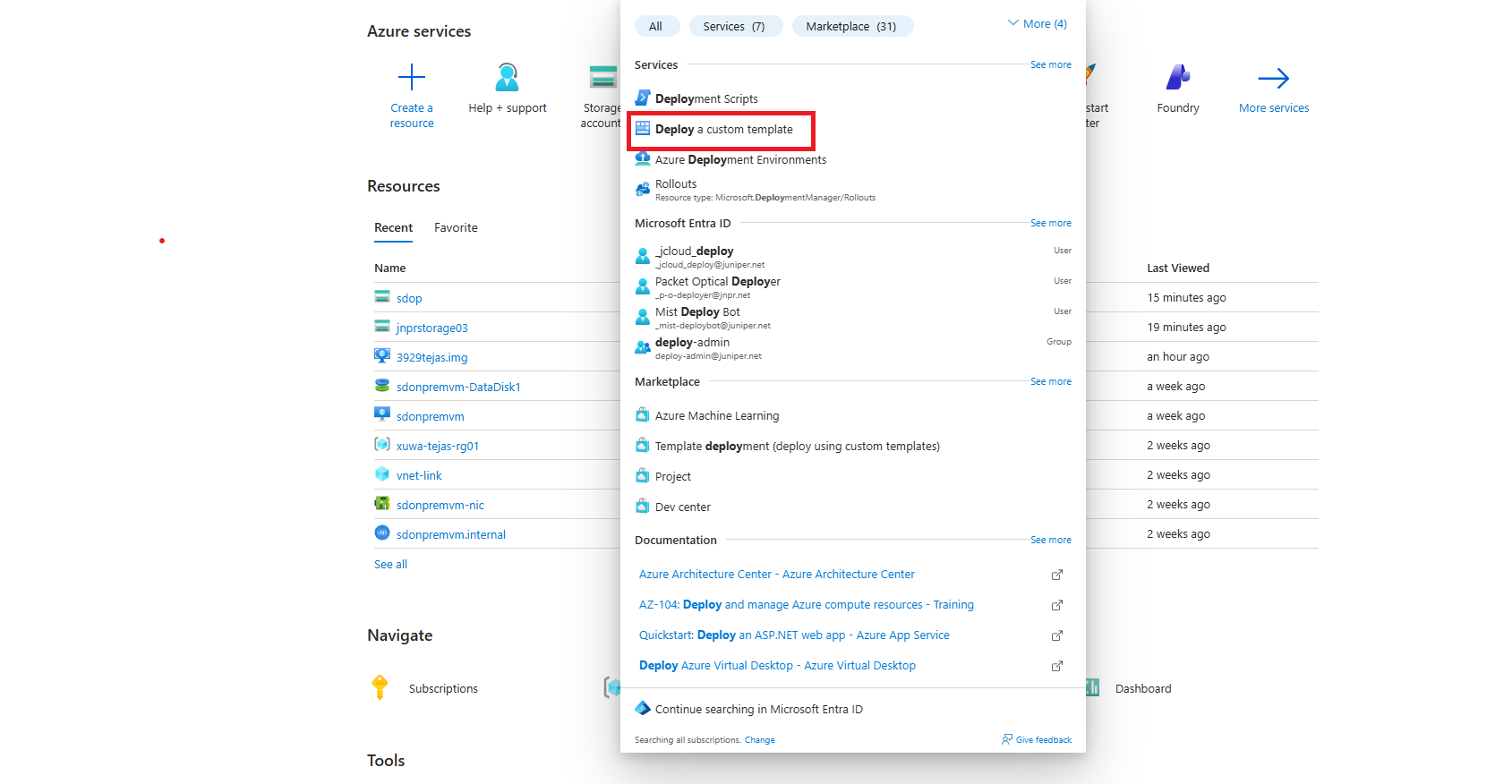The height and width of the screenshot is (784, 1512).
Task: Click See more next to Microsoft Entra ID
Action: pyautogui.click(x=1051, y=223)
